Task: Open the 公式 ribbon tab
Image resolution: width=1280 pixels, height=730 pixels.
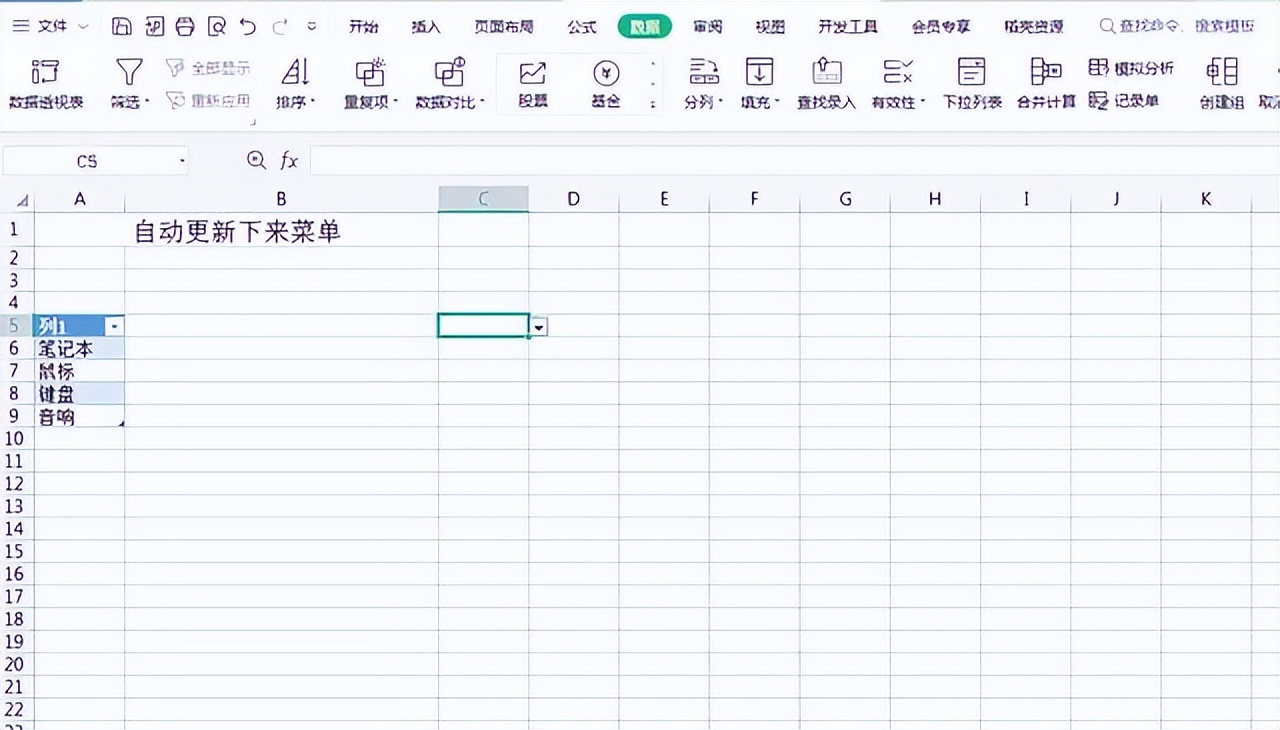Action: [582, 27]
